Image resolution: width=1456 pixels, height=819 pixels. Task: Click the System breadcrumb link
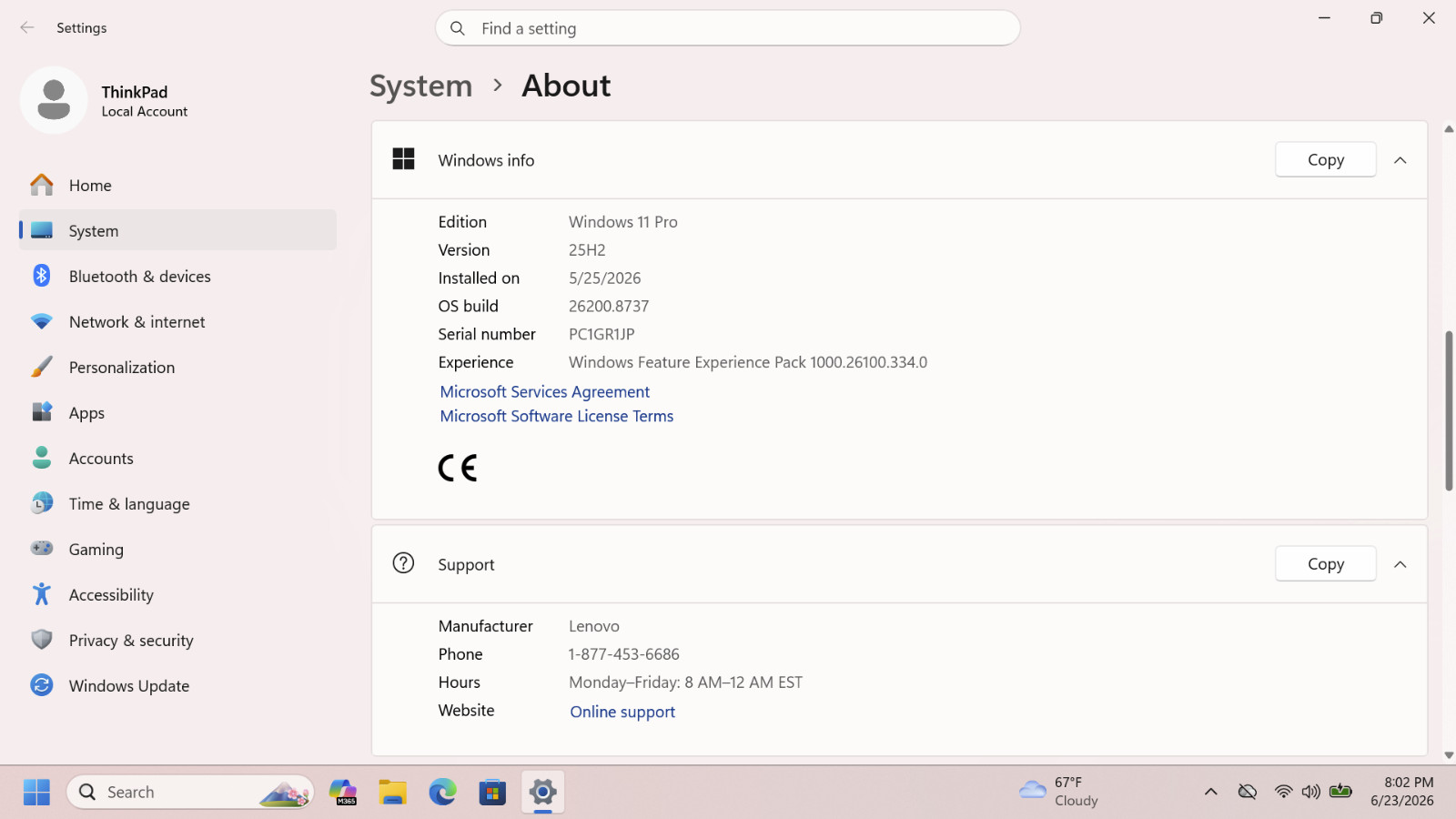click(420, 86)
